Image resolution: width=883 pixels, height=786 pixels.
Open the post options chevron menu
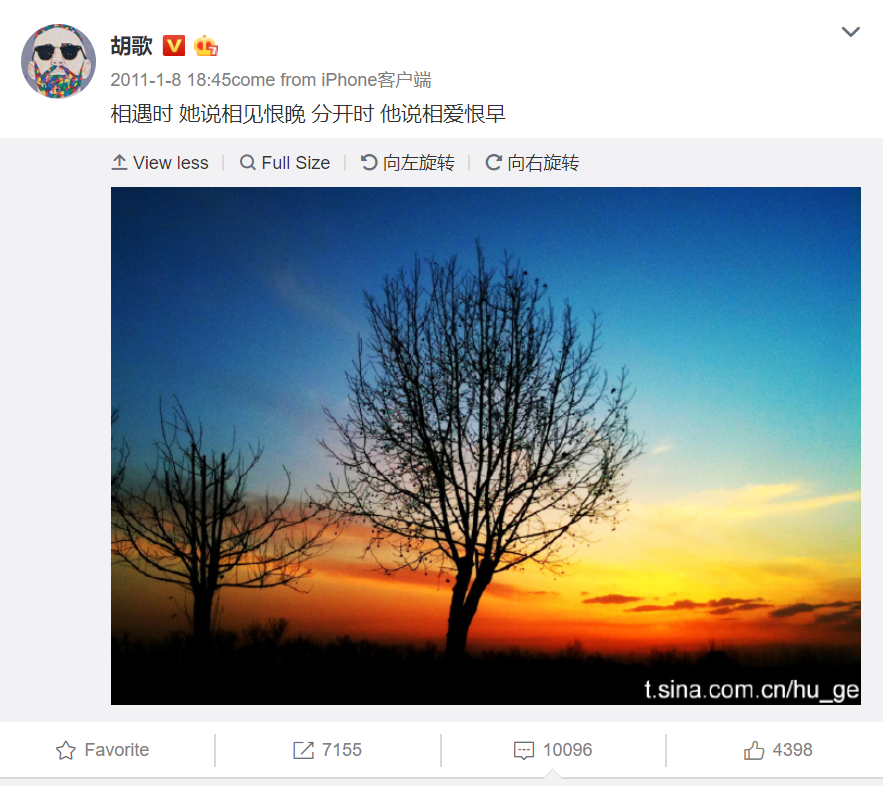pos(850,32)
